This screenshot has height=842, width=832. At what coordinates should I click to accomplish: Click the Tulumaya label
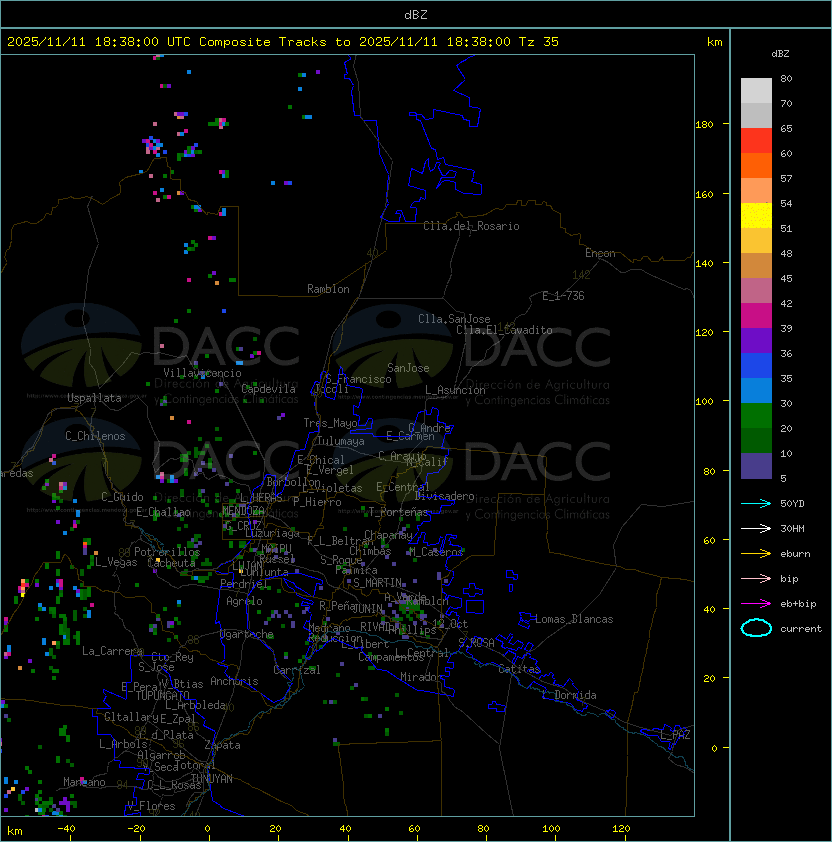pyautogui.click(x=341, y=441)
